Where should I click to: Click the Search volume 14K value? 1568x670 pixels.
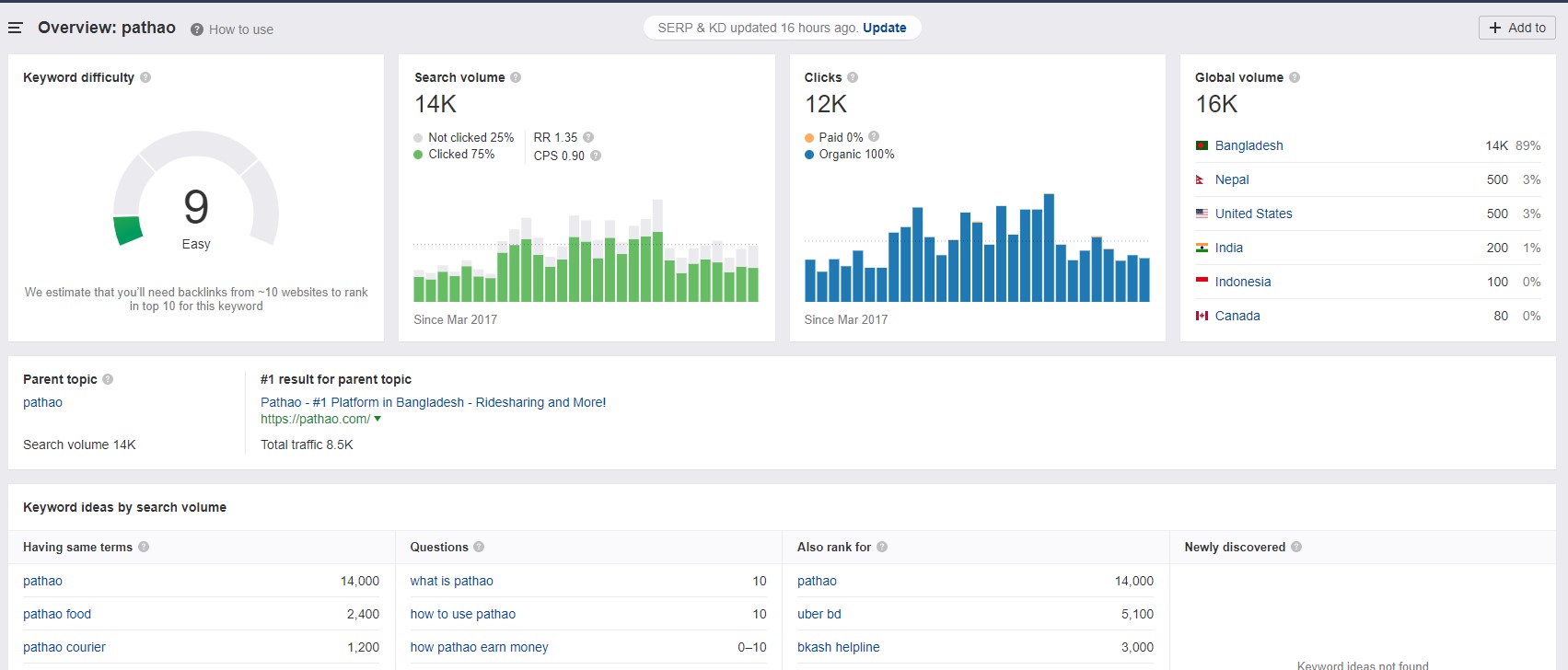pos(436,104)
